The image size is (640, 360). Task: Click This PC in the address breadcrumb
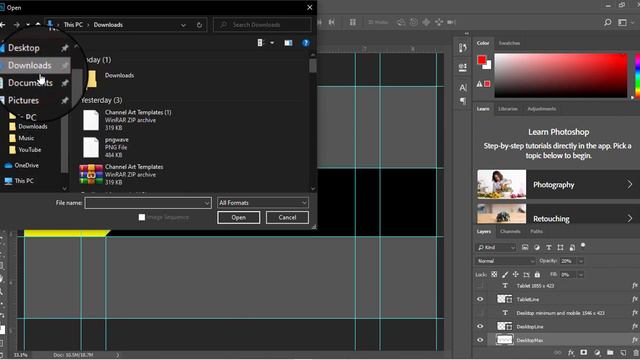[x=73, y=25]
